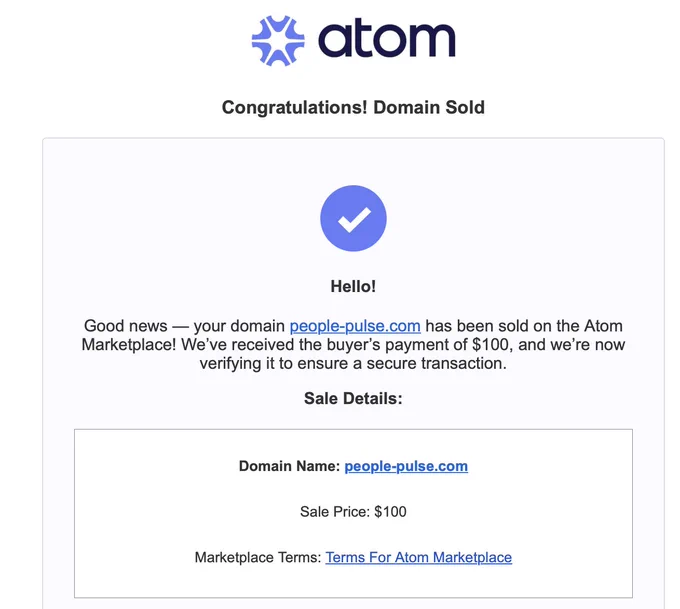This screenshot has height=609, width=680.
Task: Open people-pulse.com link beside Domain Name
Action: click(406, 466)
